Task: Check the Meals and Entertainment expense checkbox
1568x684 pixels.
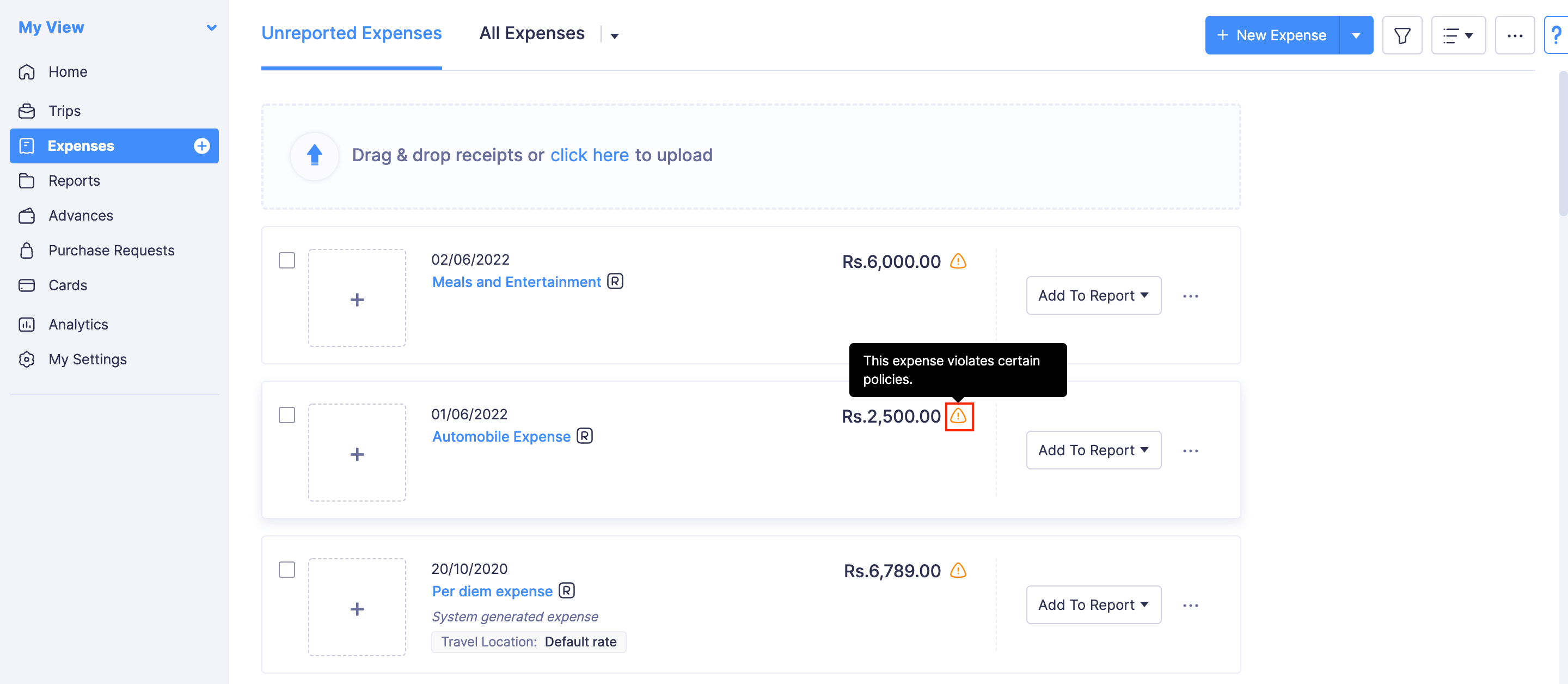Action: (x=287, y=260)
